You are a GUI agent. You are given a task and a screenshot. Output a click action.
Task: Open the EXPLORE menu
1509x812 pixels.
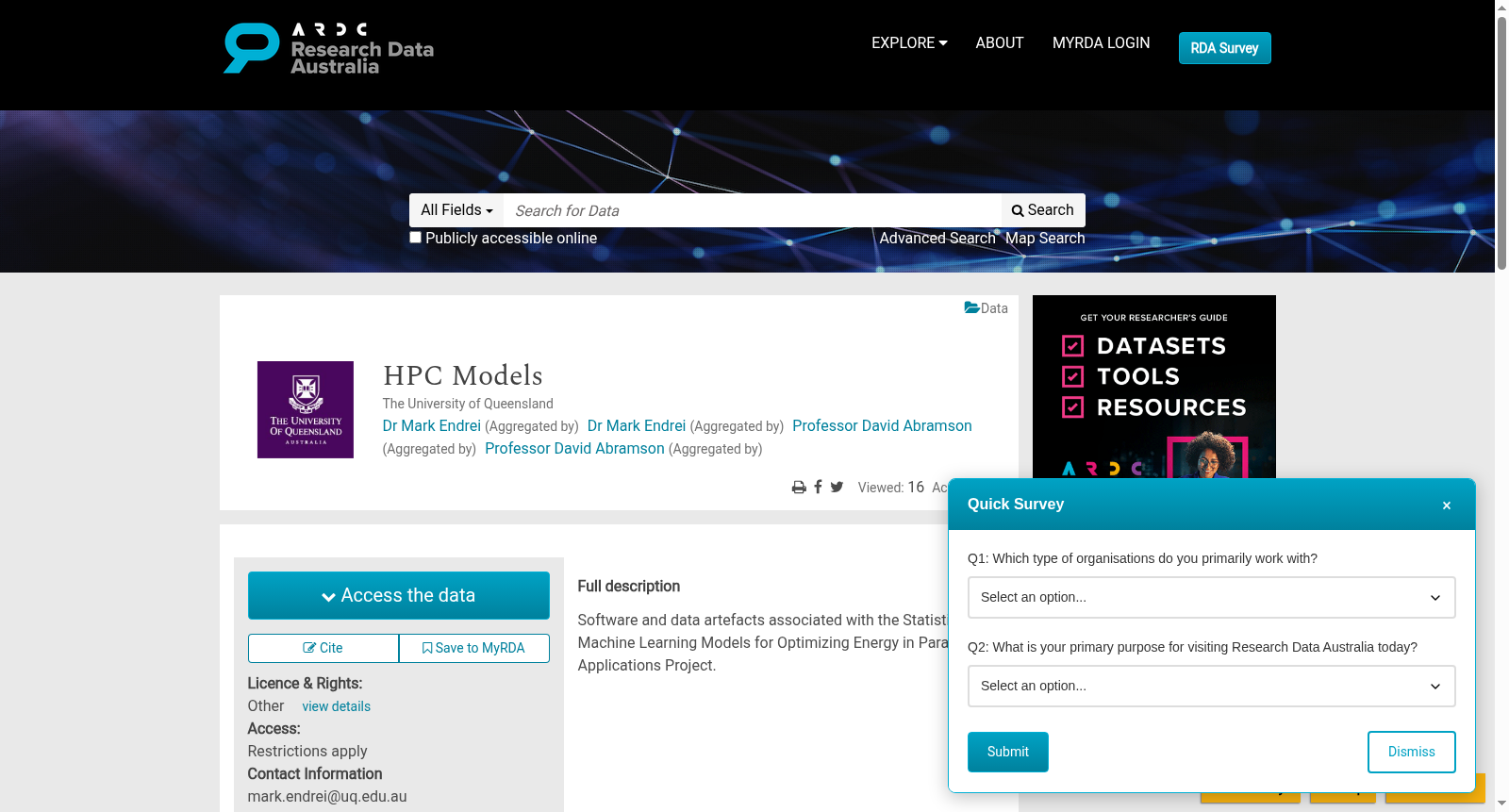(x=909, y=43)
